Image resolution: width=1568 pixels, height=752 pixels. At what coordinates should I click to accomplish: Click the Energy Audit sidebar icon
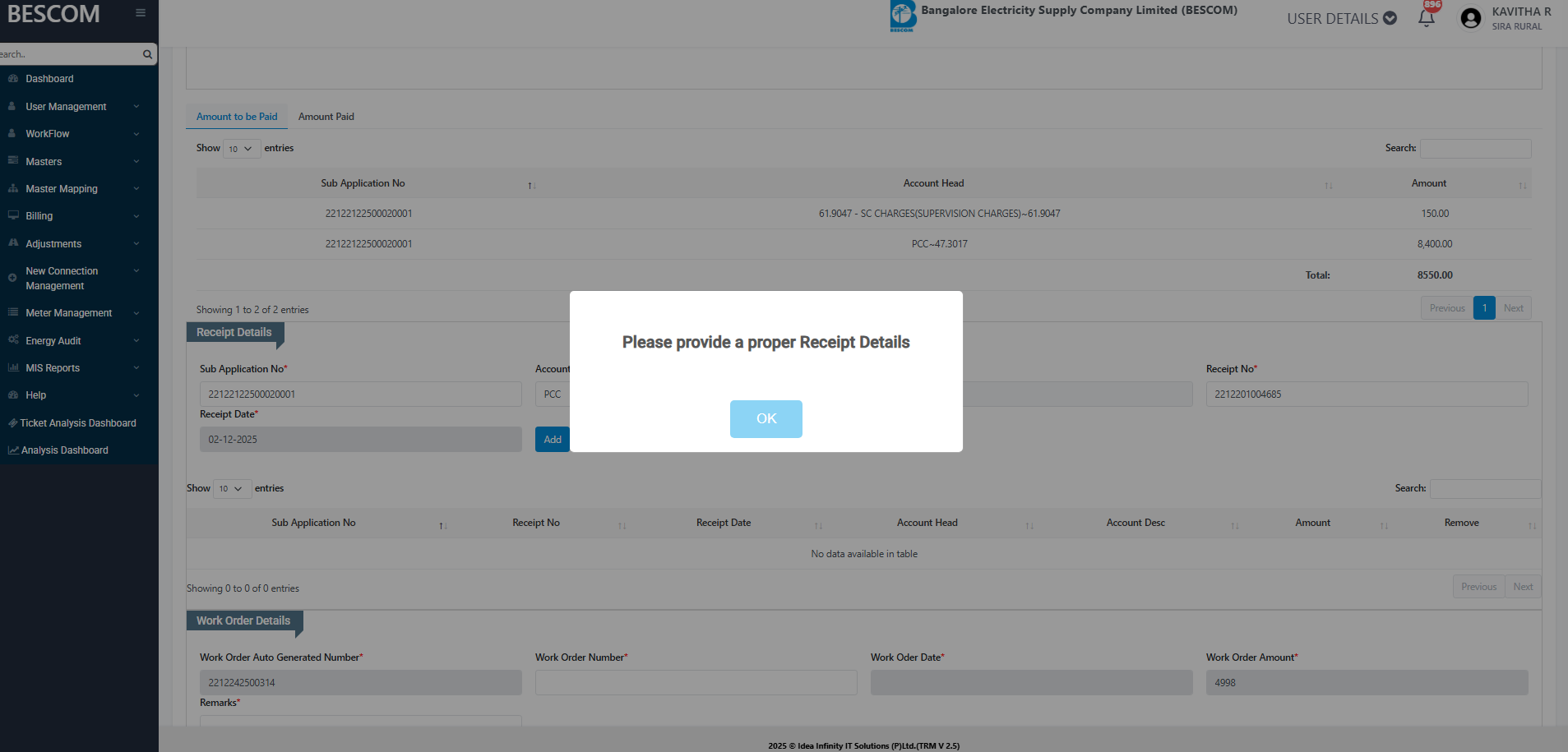click(13, 340)
